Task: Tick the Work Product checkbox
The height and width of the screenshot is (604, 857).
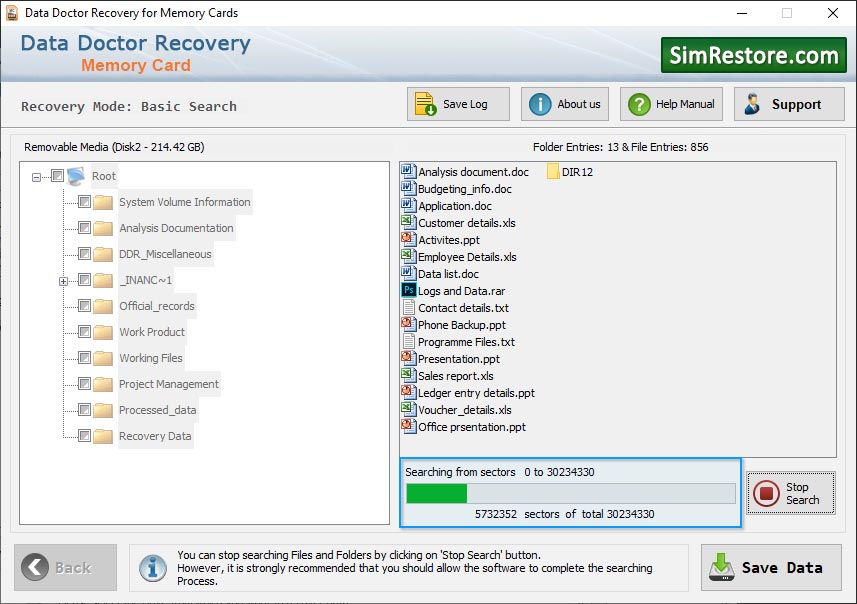Action: tap(84, 332)
